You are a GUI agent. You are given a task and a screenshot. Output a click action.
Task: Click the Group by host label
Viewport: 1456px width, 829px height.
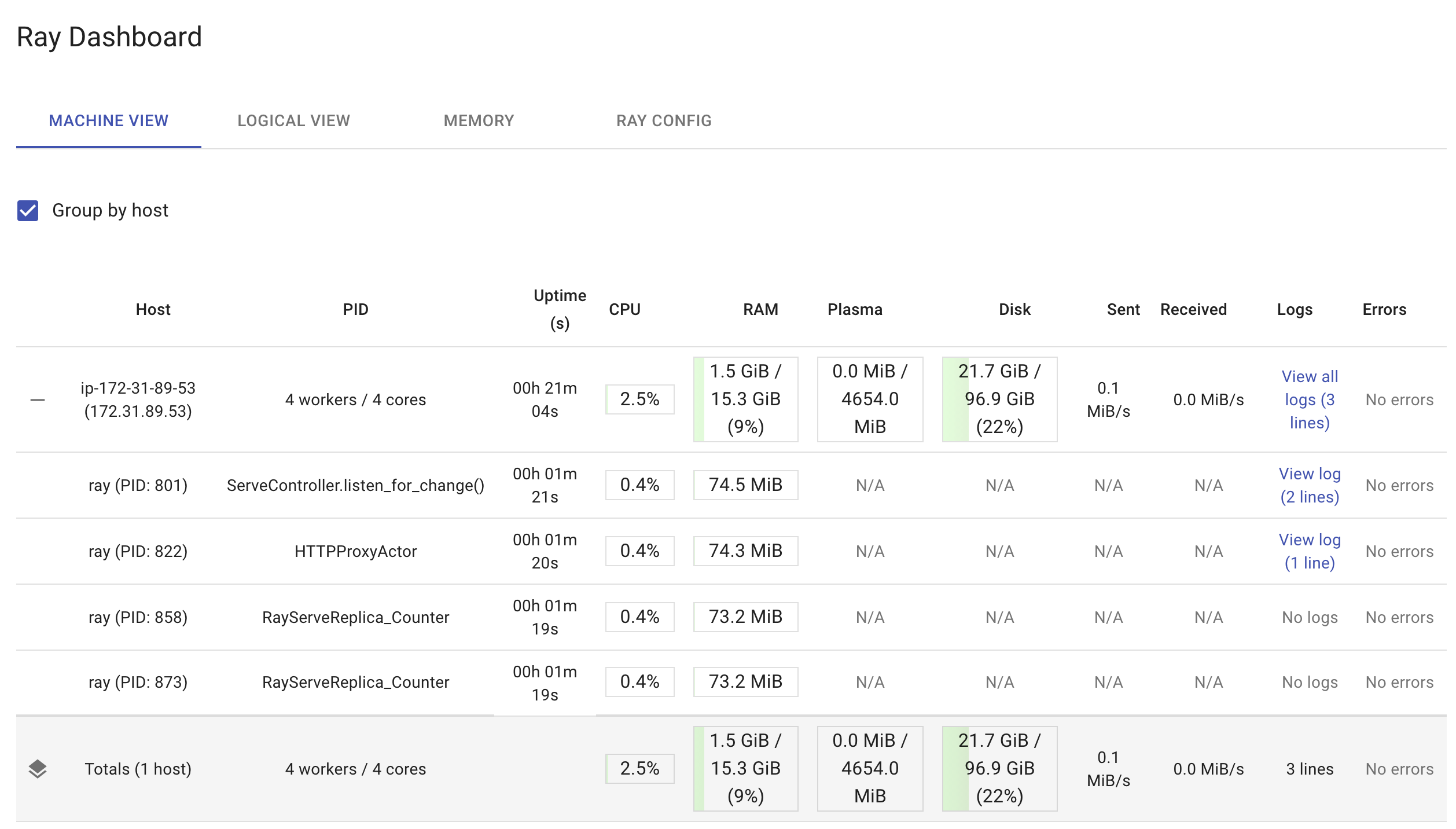point(110,211)
